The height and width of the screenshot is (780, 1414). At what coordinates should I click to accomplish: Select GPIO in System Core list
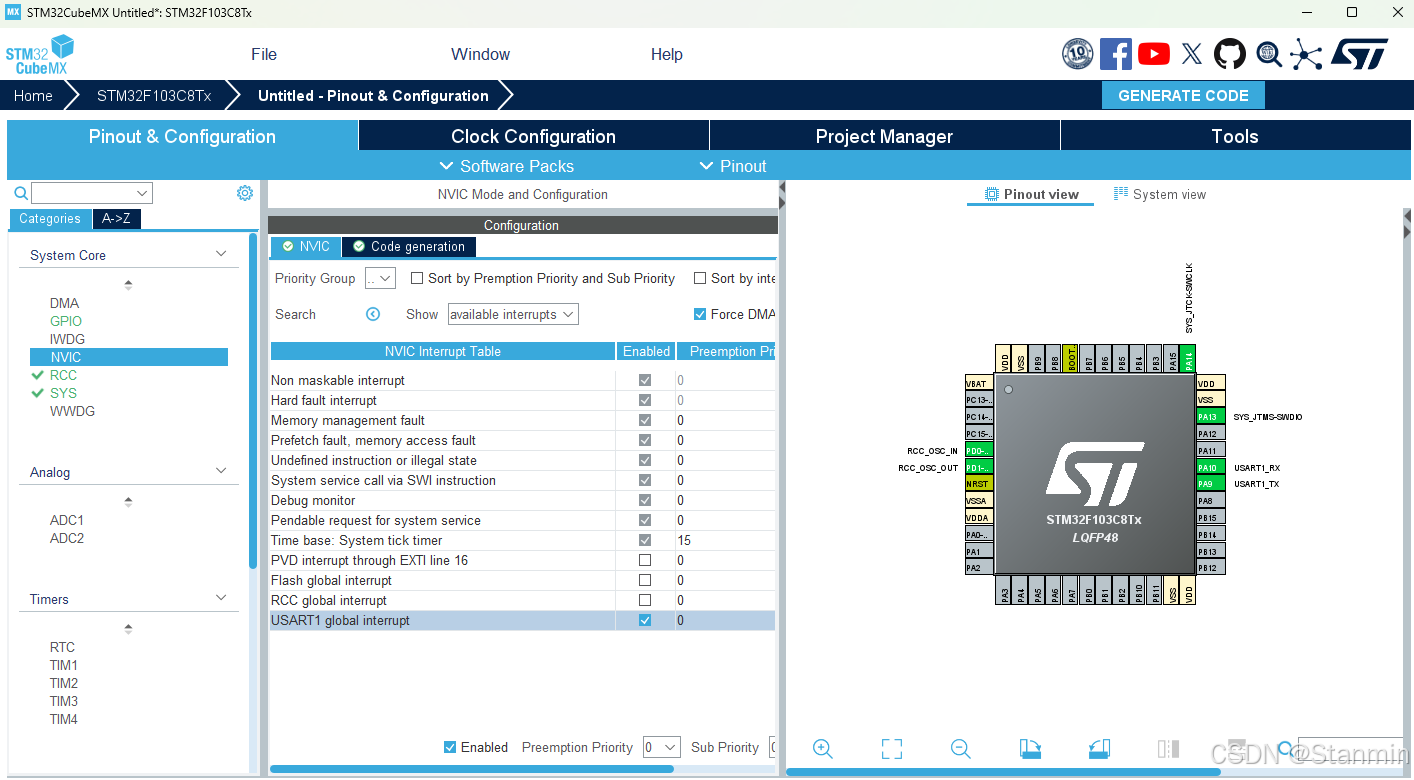pyautogui.click(x=66, y=321)
